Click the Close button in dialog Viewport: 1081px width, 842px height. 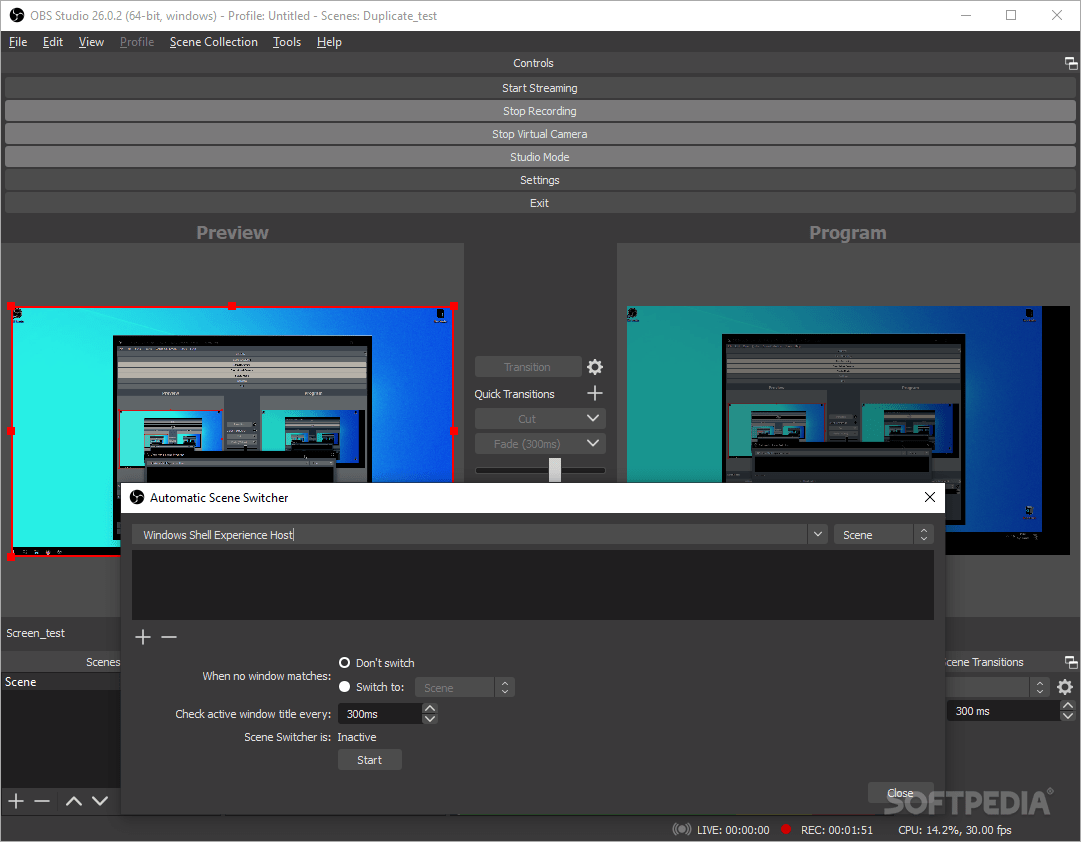[x=900, y=792]
